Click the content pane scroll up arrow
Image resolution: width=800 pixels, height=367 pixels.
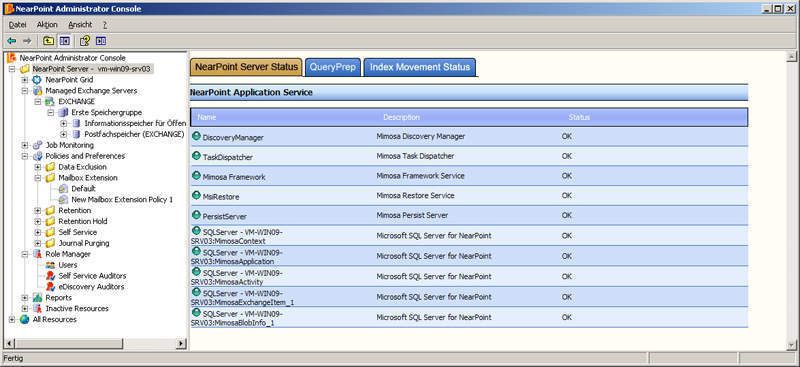click(x=791, y=56)
